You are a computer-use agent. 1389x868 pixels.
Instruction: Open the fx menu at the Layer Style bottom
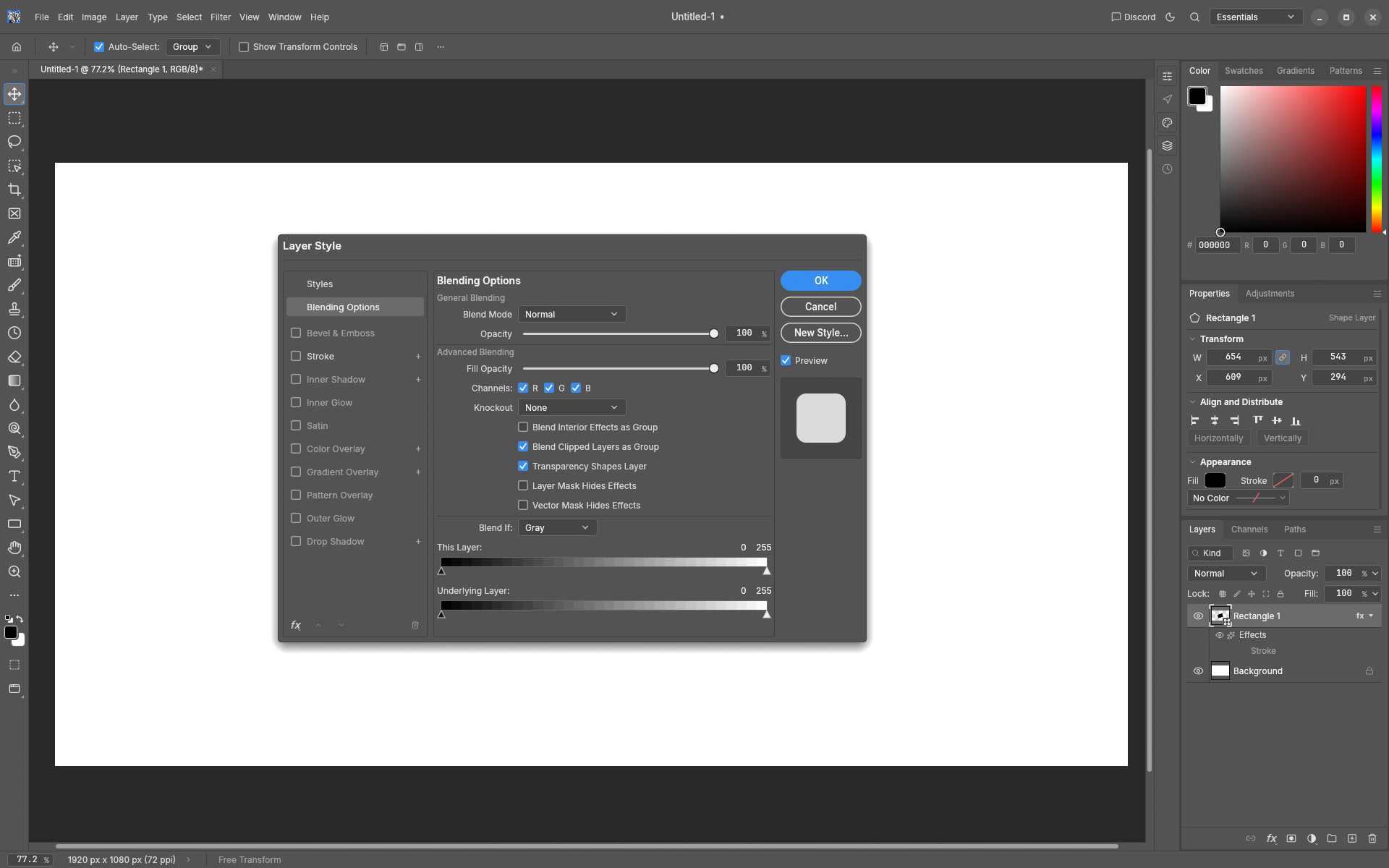point(296,625)
